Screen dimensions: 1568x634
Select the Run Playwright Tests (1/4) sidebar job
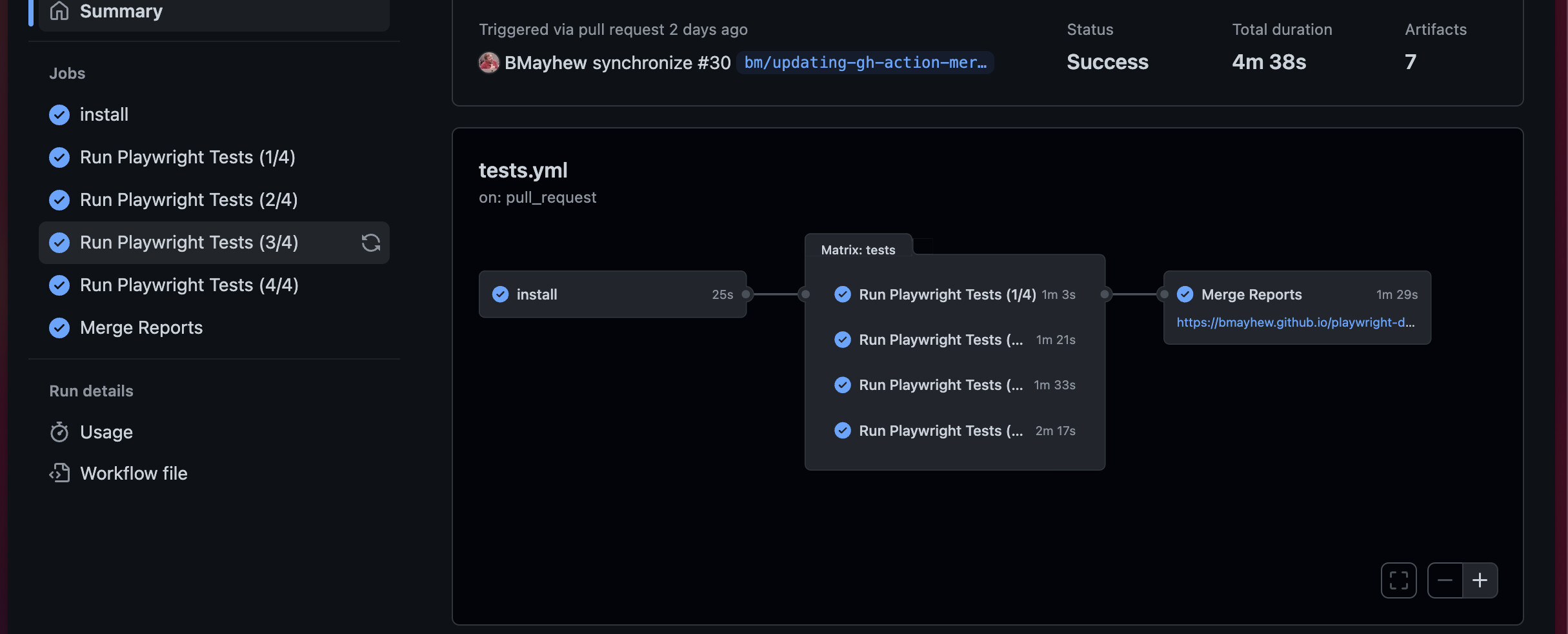click(x=187, y=158)
